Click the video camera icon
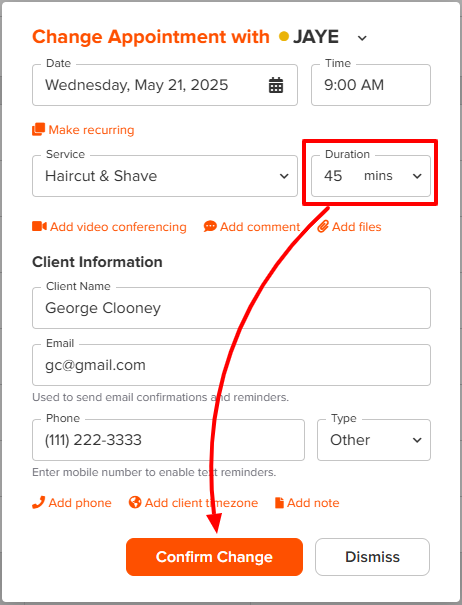 tap(39, 226)
